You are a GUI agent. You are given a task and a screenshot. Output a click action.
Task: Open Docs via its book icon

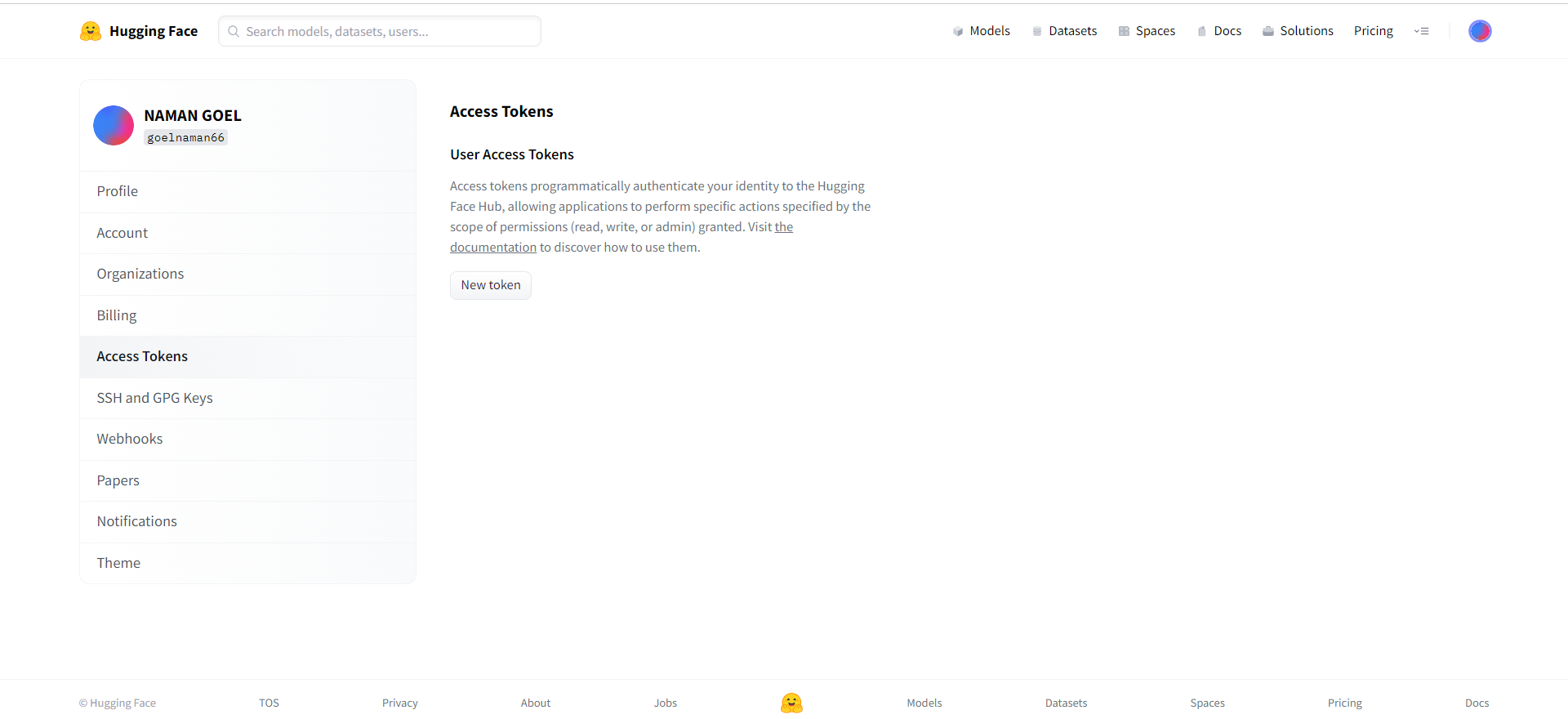point(1202,31)
